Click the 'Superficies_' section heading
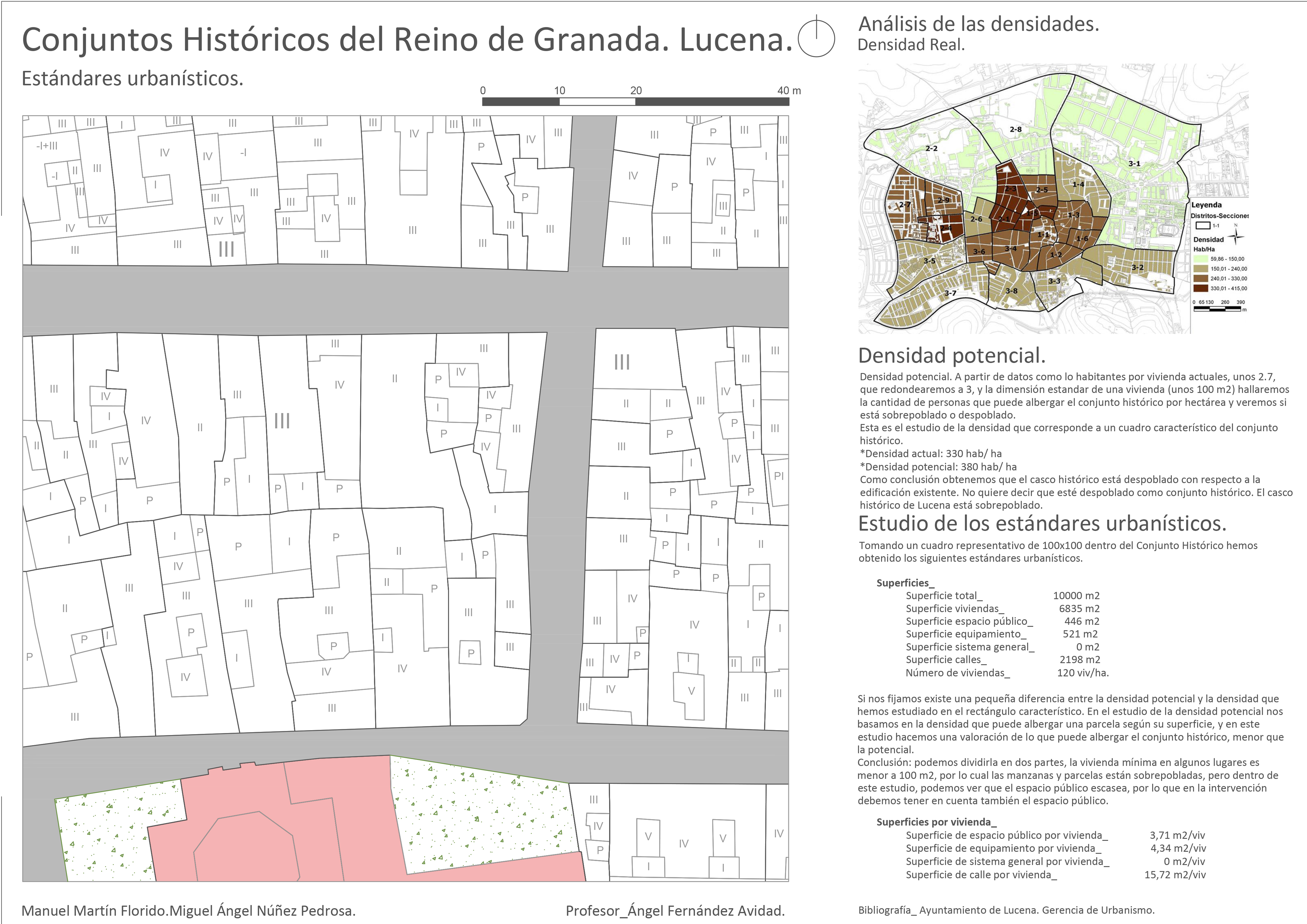 (x=905, y=583)
